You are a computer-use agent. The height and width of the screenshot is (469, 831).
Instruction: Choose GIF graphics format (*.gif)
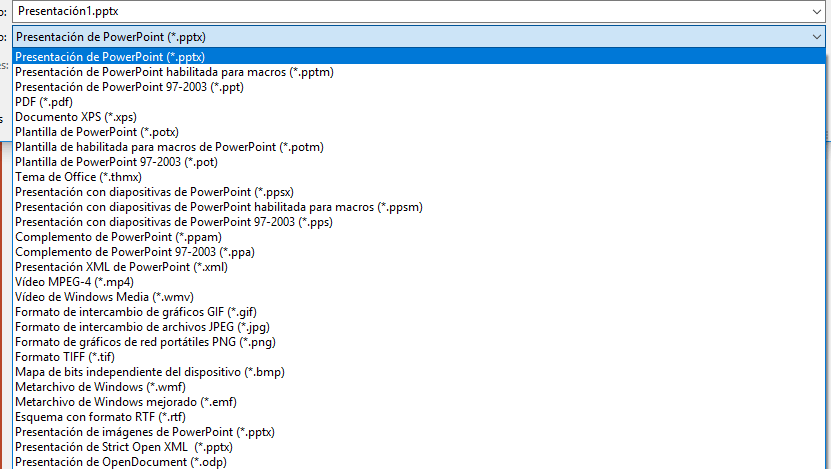419,312
